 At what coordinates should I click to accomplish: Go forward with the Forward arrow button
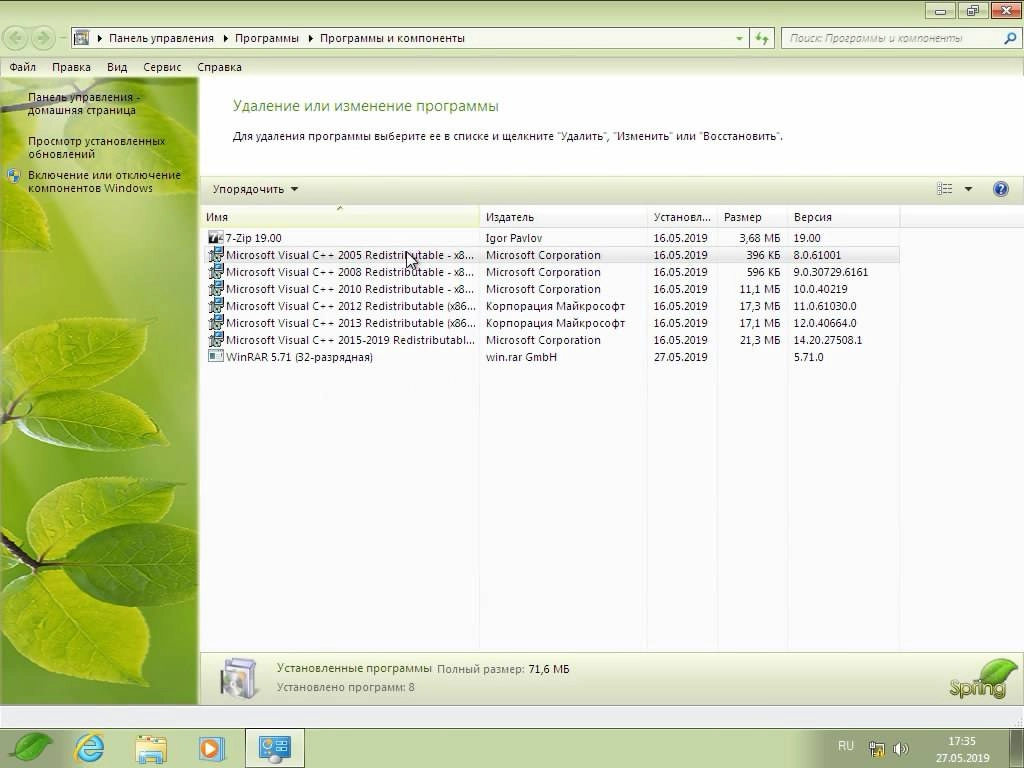click(42, 38)
